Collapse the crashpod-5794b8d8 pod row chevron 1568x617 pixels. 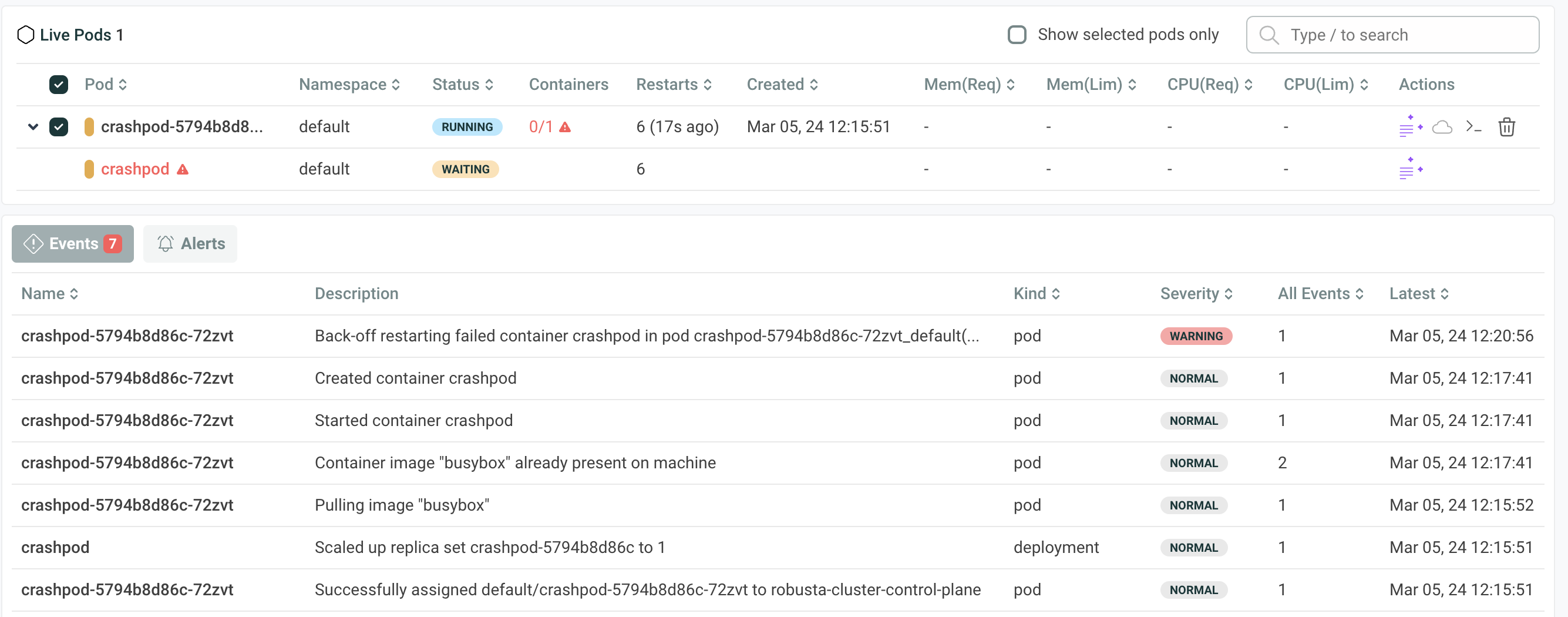coord(33,127)
